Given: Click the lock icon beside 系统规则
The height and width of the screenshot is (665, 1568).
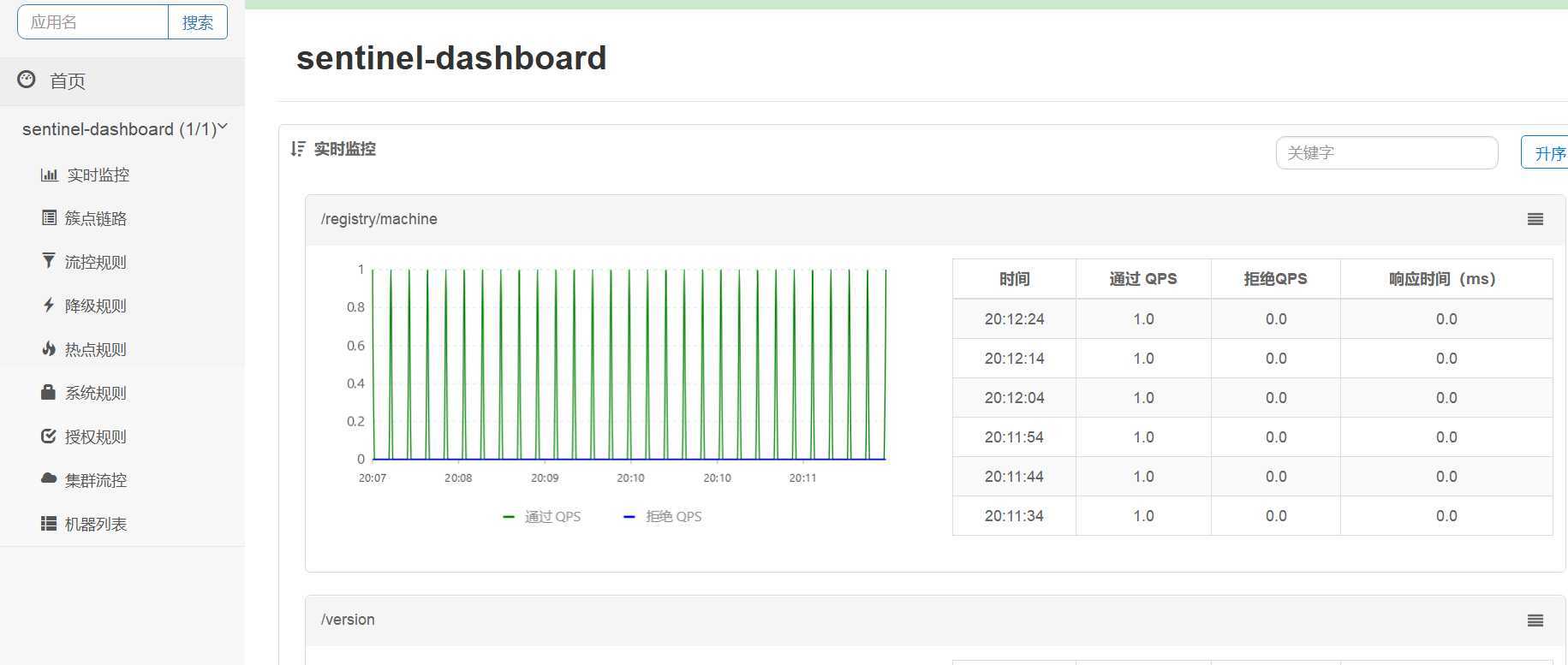Looking at the screenshot, I should 49,392.
